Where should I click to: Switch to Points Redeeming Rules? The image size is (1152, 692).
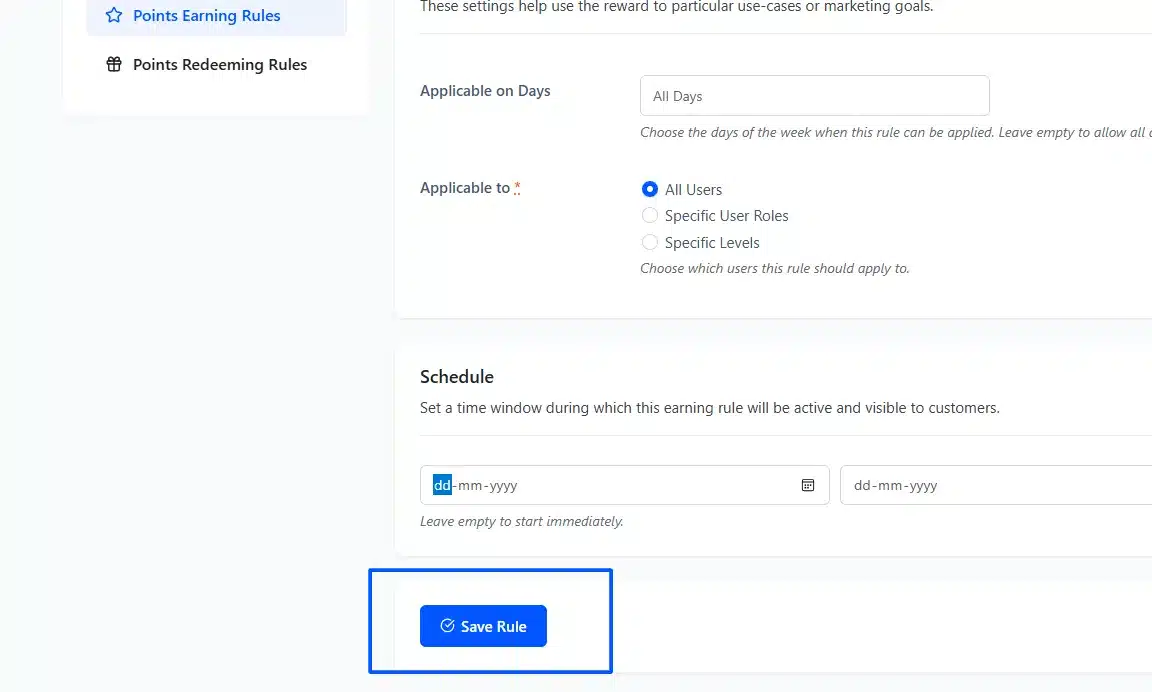click(x=219, y=63)
